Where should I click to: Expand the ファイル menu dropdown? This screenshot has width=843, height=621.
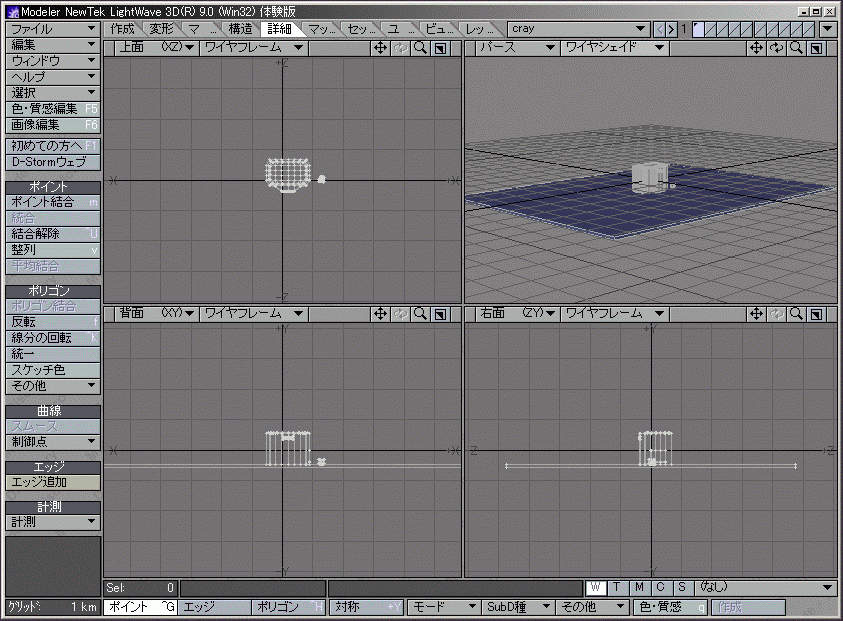point(52,29)
